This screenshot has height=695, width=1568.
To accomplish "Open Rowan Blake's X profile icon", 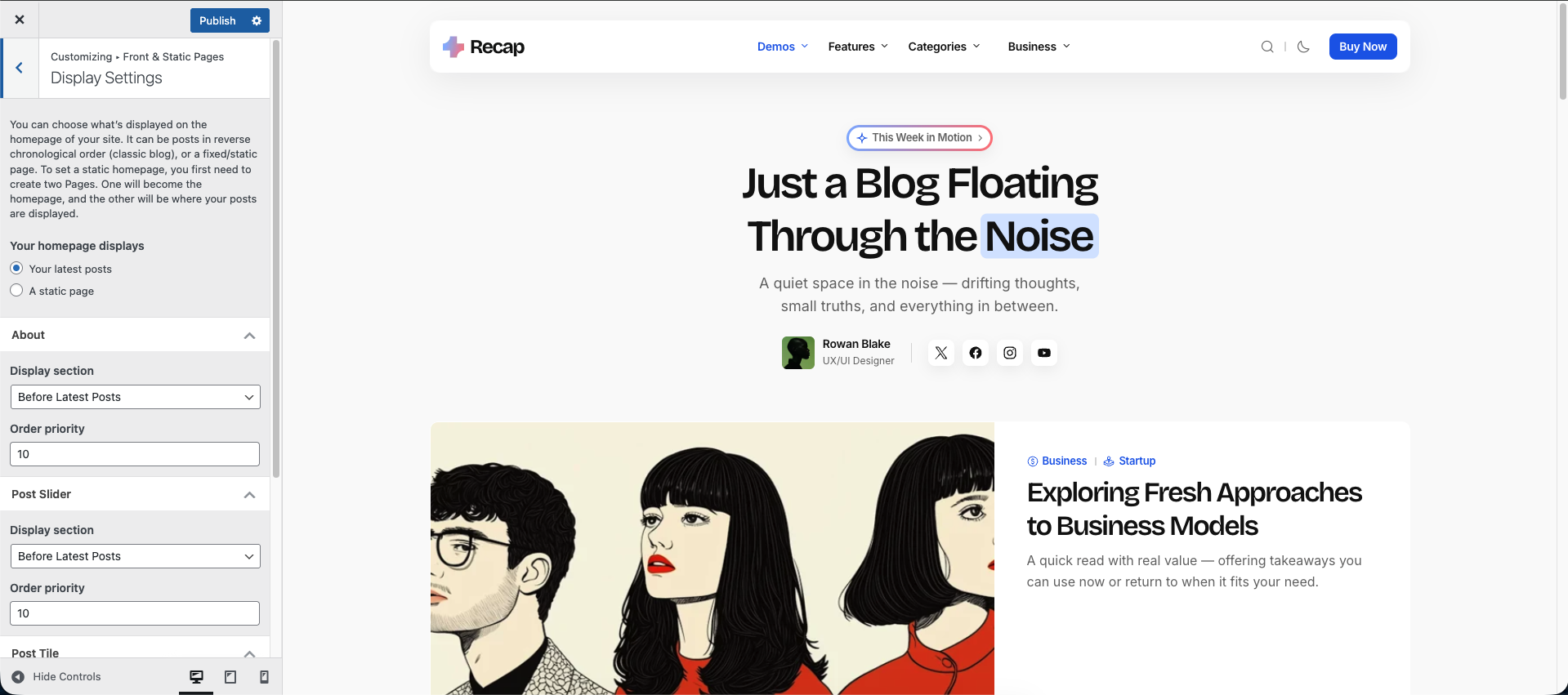I will point(941,353).
